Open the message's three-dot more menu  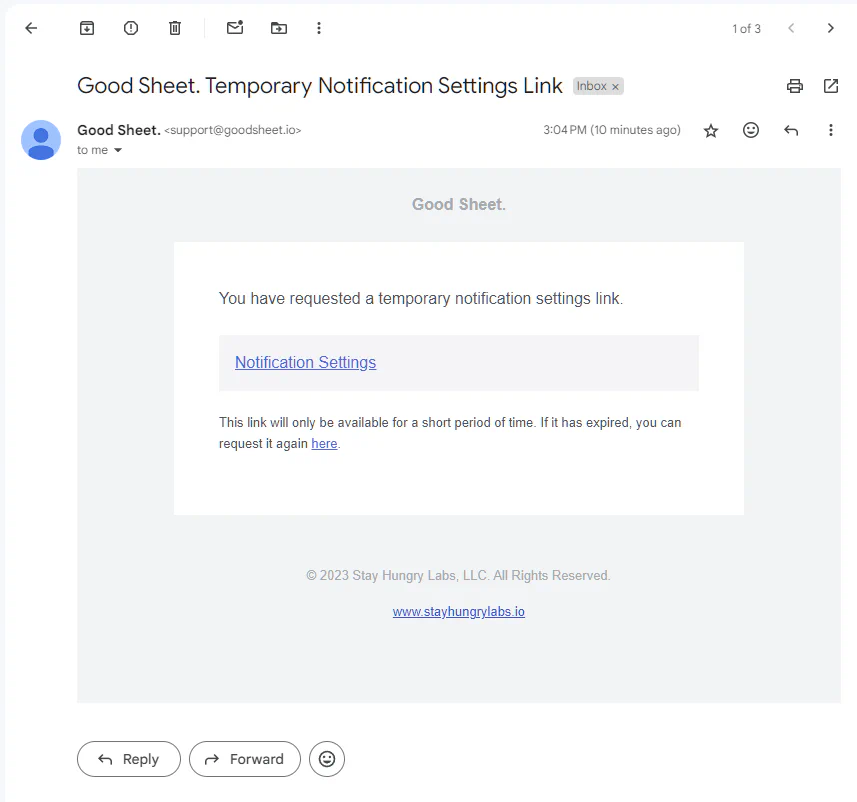(x=831, y=130)
